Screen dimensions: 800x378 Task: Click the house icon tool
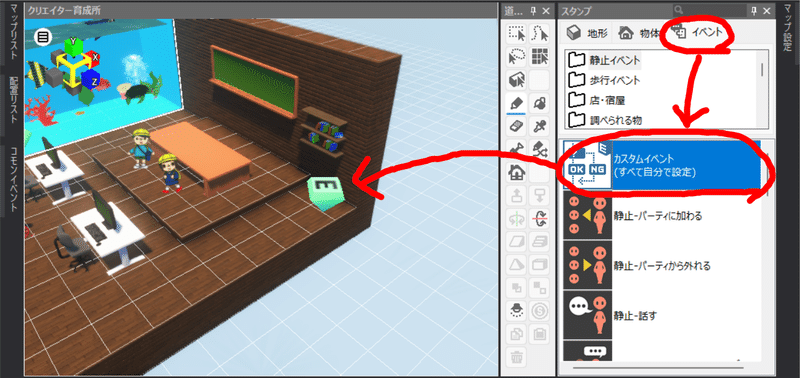click(517, 173)
